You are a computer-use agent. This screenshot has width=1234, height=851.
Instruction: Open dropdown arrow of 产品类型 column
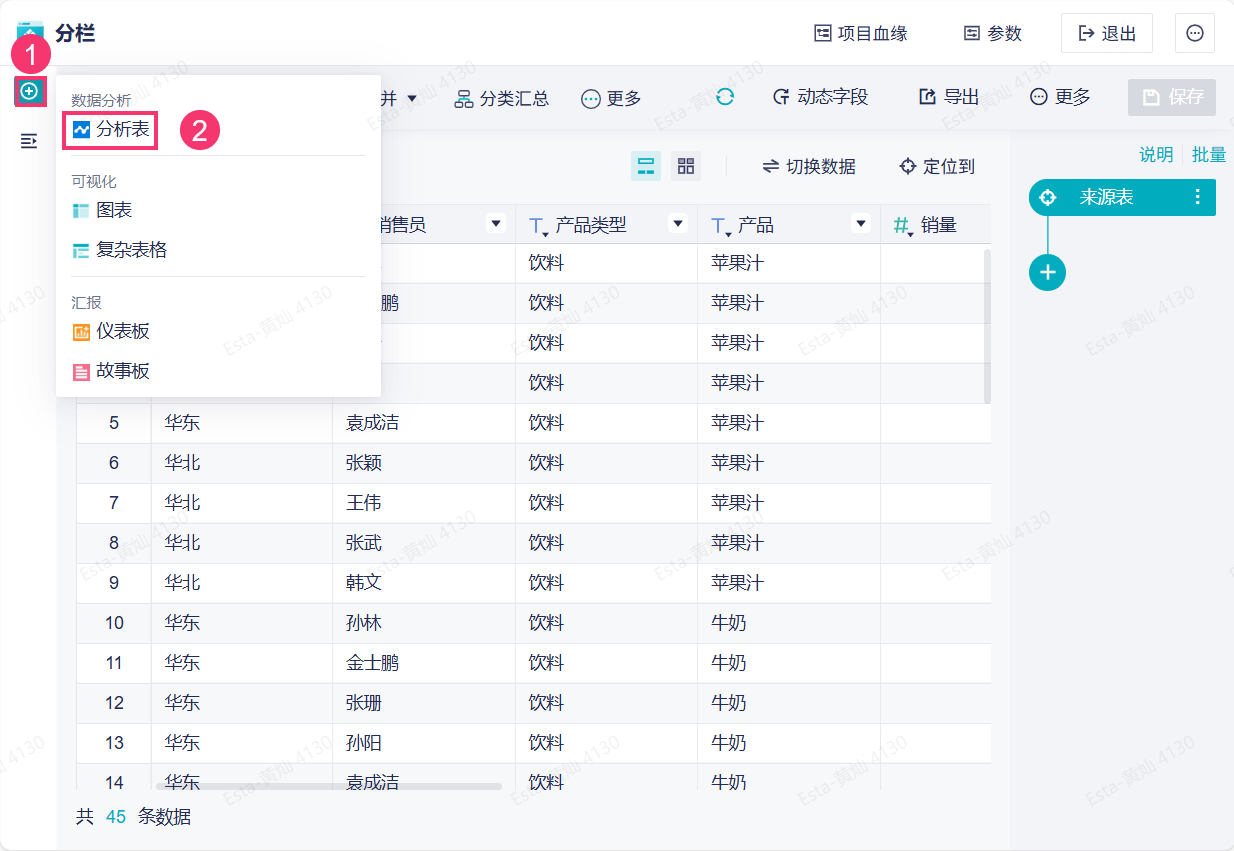tap(678, 224)
